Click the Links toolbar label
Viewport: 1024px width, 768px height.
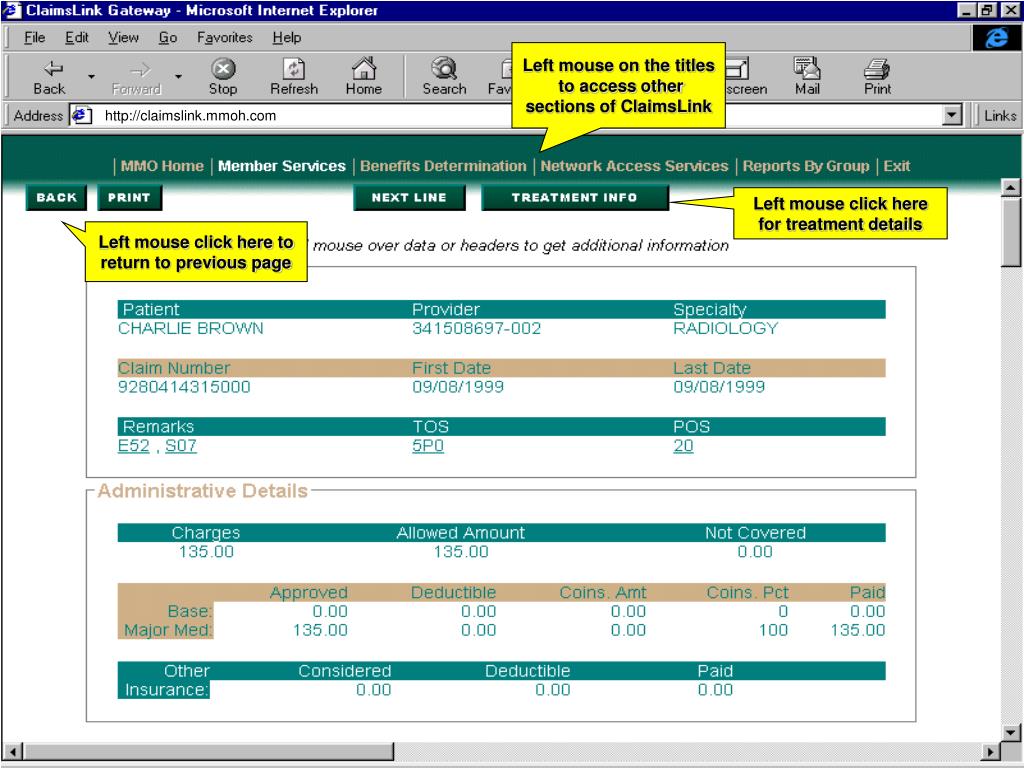[x=1000, y=116]
